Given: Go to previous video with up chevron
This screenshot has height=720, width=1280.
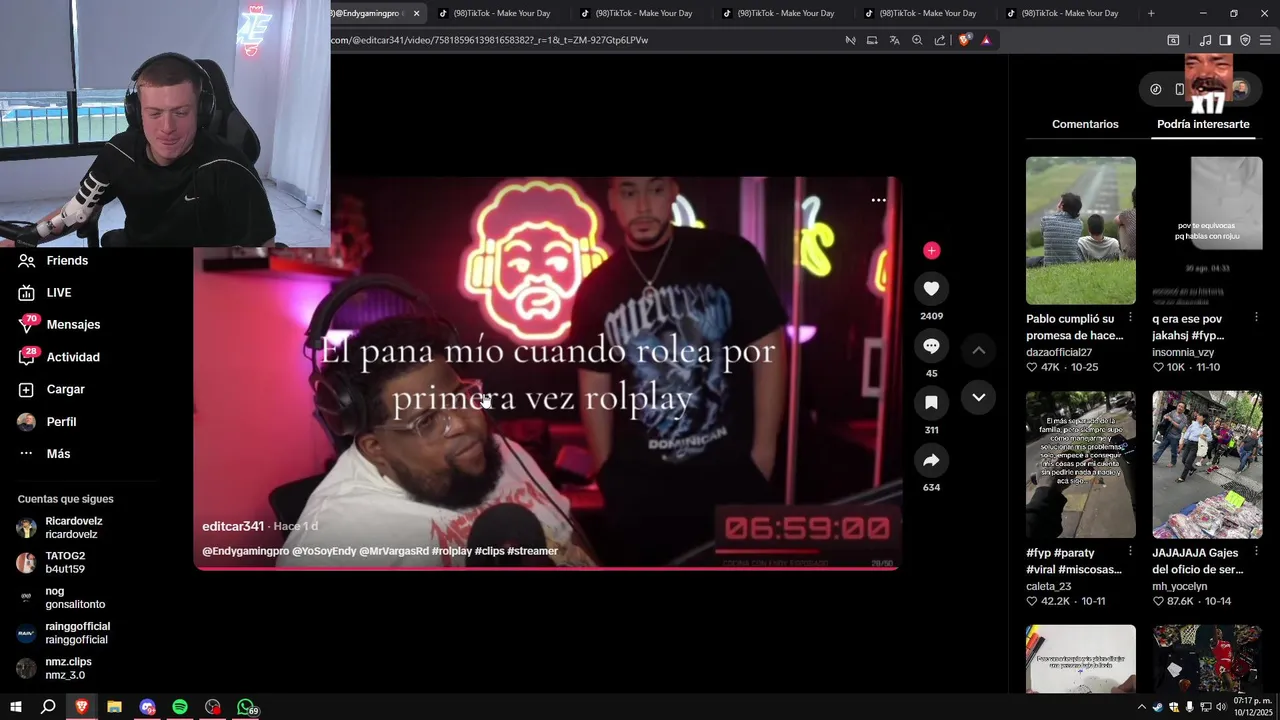Looking at the screenshot, I should [x=979, y=350].
